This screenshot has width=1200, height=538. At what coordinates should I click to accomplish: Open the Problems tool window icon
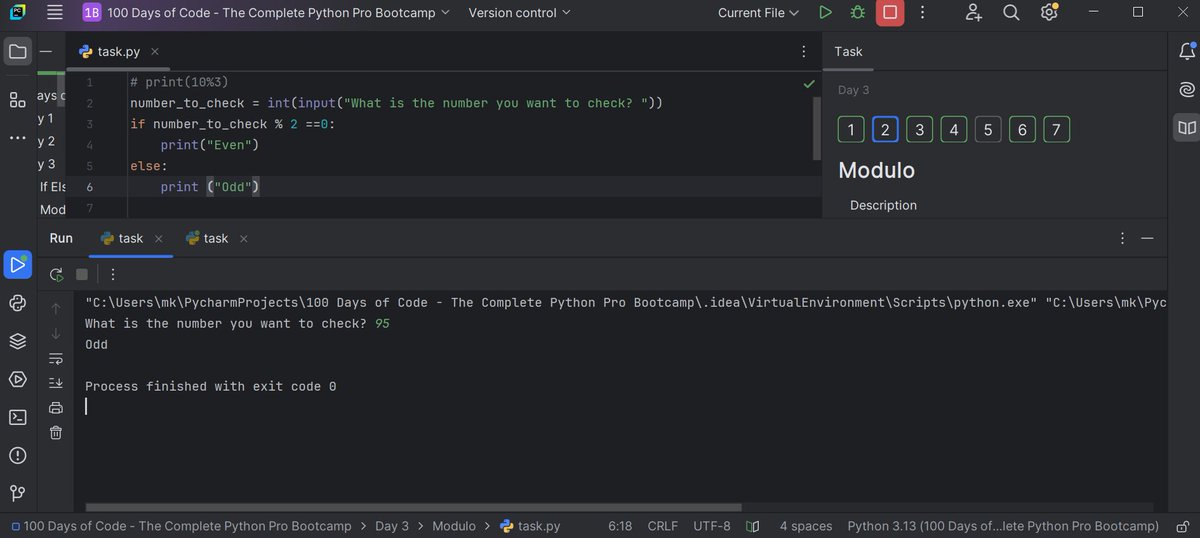tap(17, 455)
